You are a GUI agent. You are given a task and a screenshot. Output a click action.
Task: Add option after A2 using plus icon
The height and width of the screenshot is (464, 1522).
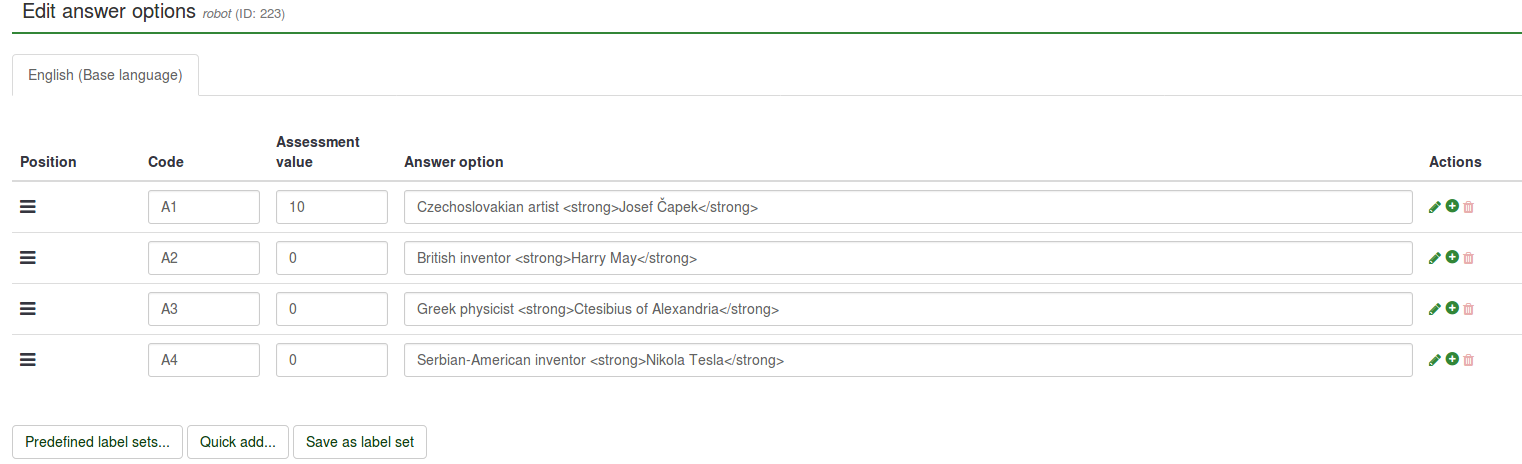pos(1452,257)
